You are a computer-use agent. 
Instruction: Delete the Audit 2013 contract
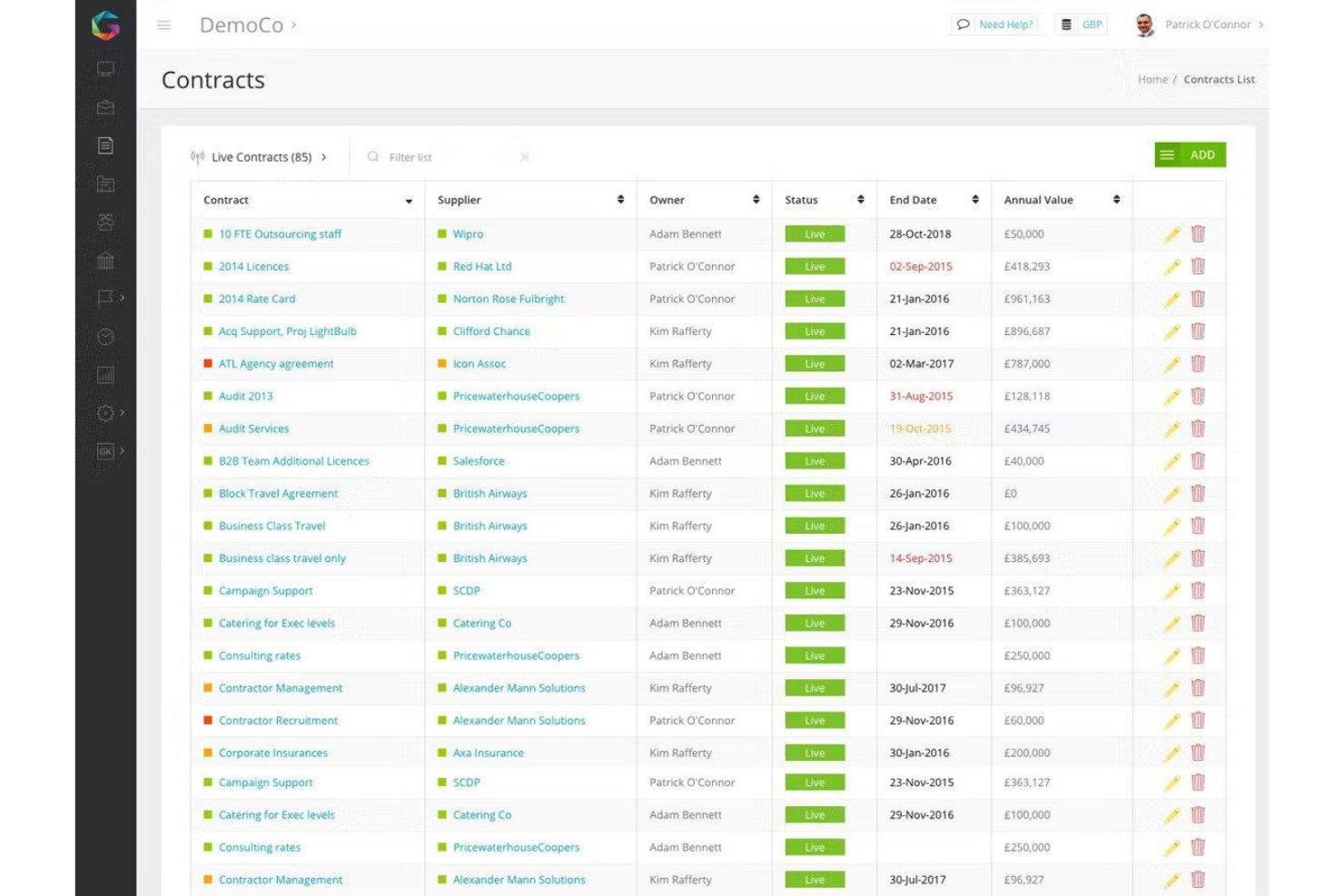tap(1198, 396)
